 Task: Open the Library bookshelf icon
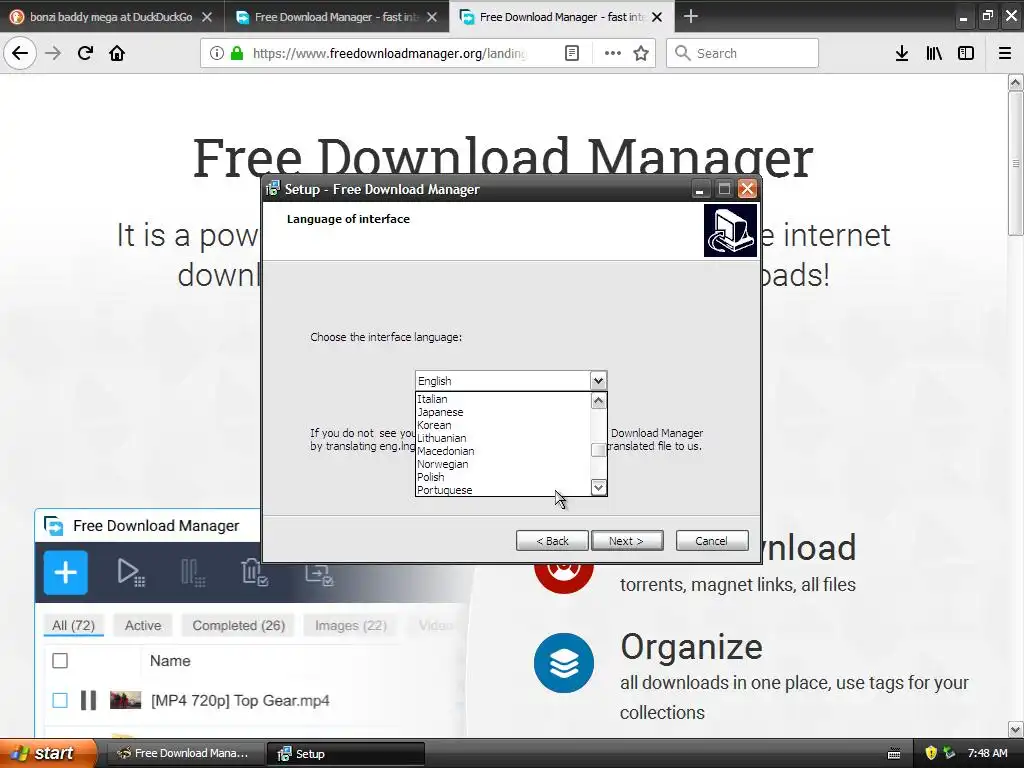[x=934, y=53]
